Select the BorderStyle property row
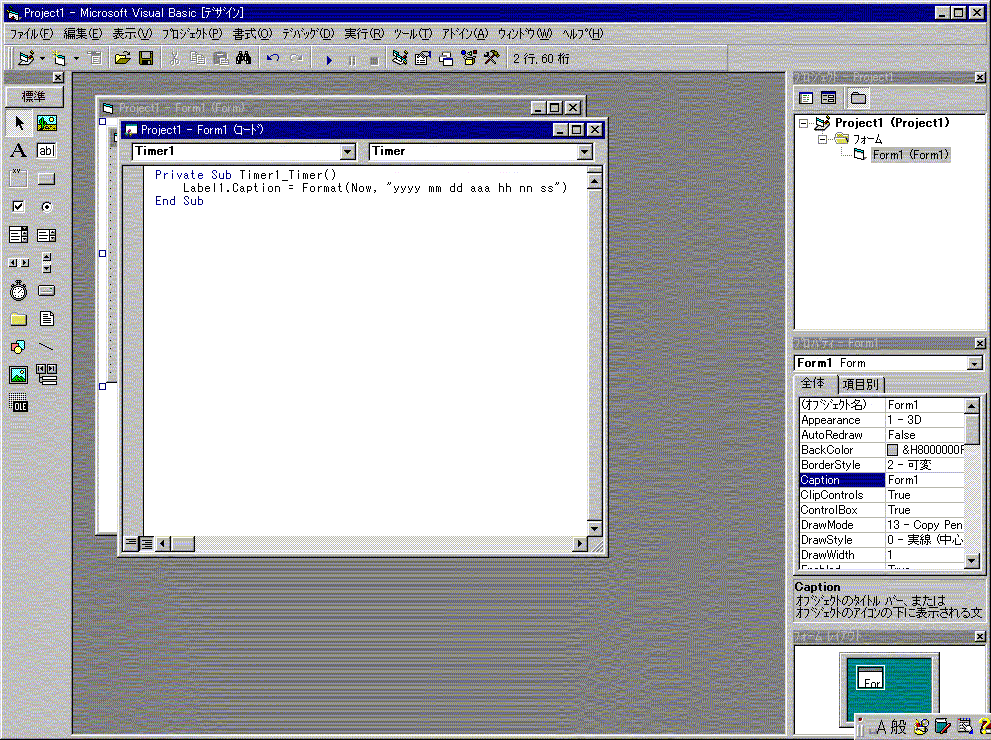 pos(882,465)
